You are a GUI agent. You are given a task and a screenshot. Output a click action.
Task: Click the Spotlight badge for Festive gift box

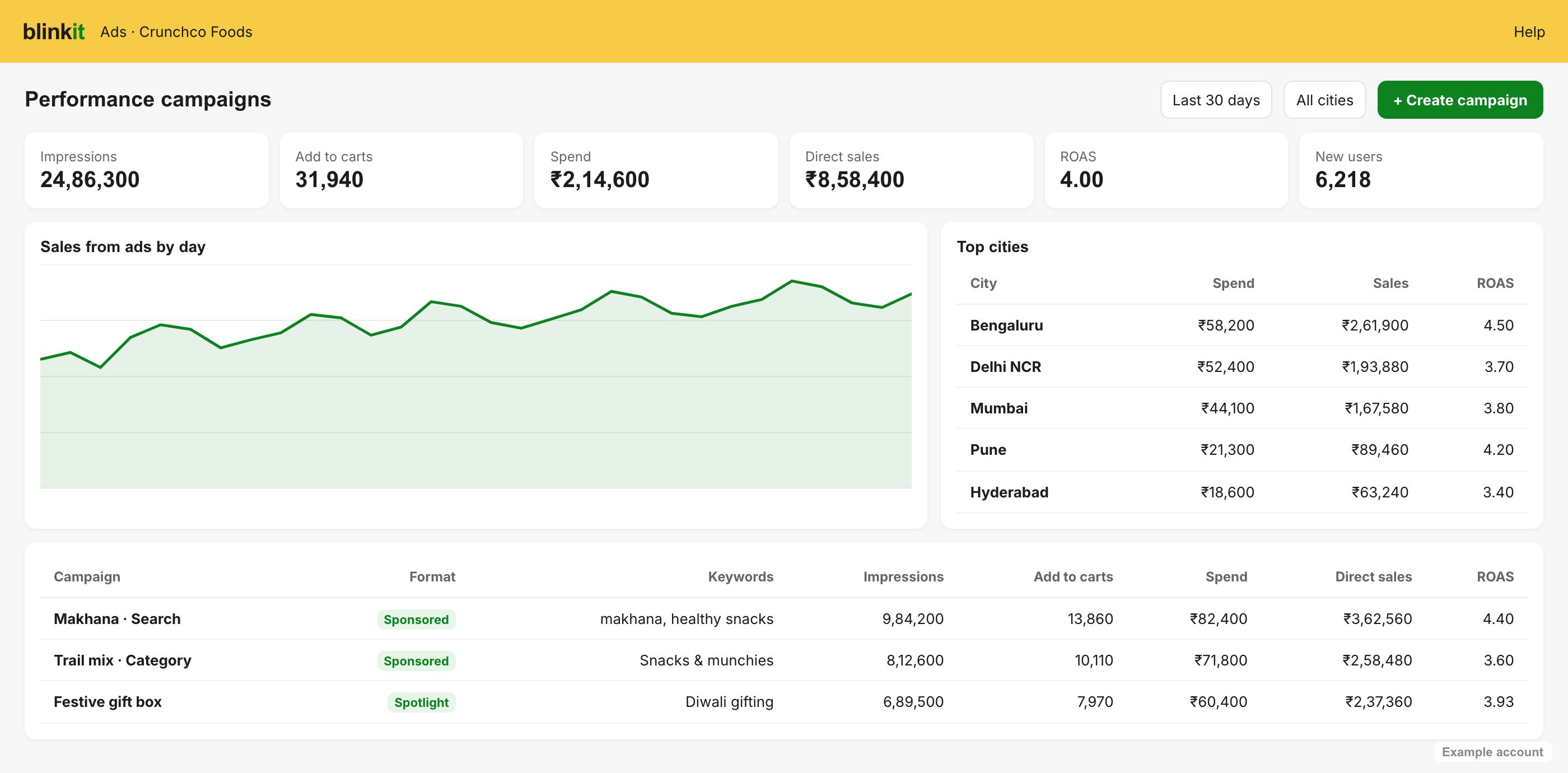pyautogui.click(x=421, y=702)
